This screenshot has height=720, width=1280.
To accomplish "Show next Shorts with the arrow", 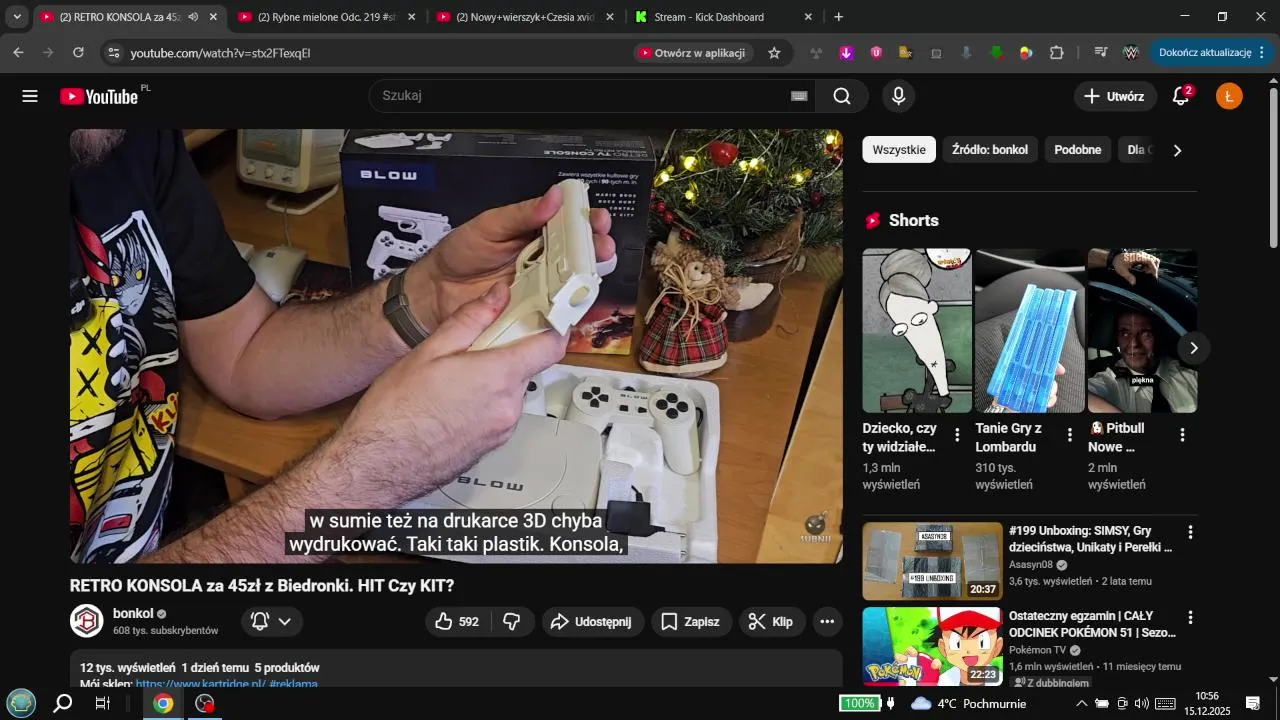I will (1193, 348).
